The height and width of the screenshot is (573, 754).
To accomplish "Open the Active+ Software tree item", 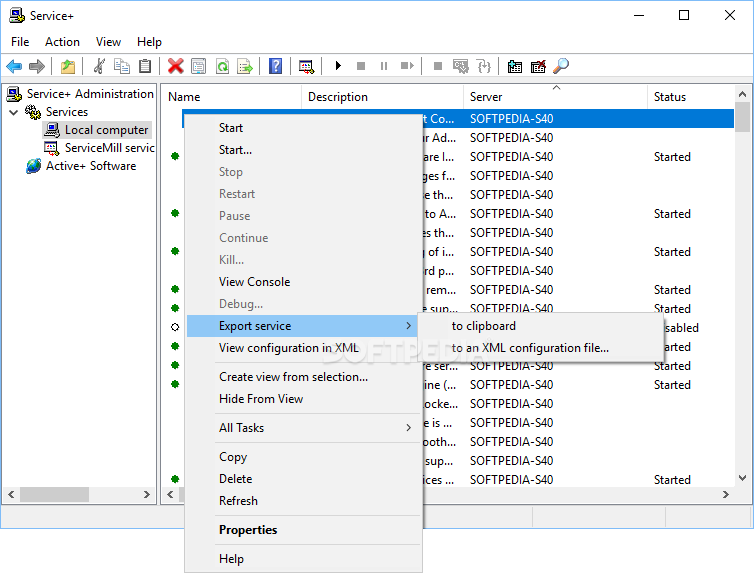I will (91, 166).
